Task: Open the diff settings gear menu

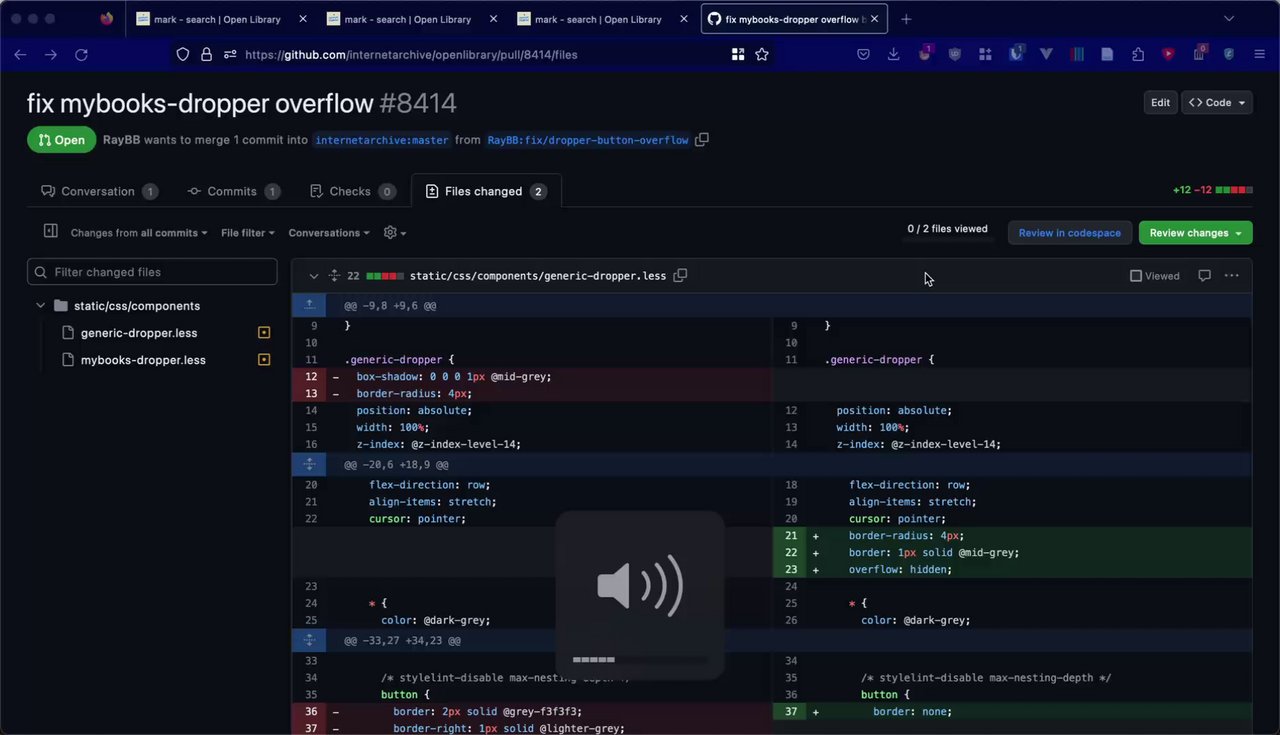Action: tap(395, 232)
